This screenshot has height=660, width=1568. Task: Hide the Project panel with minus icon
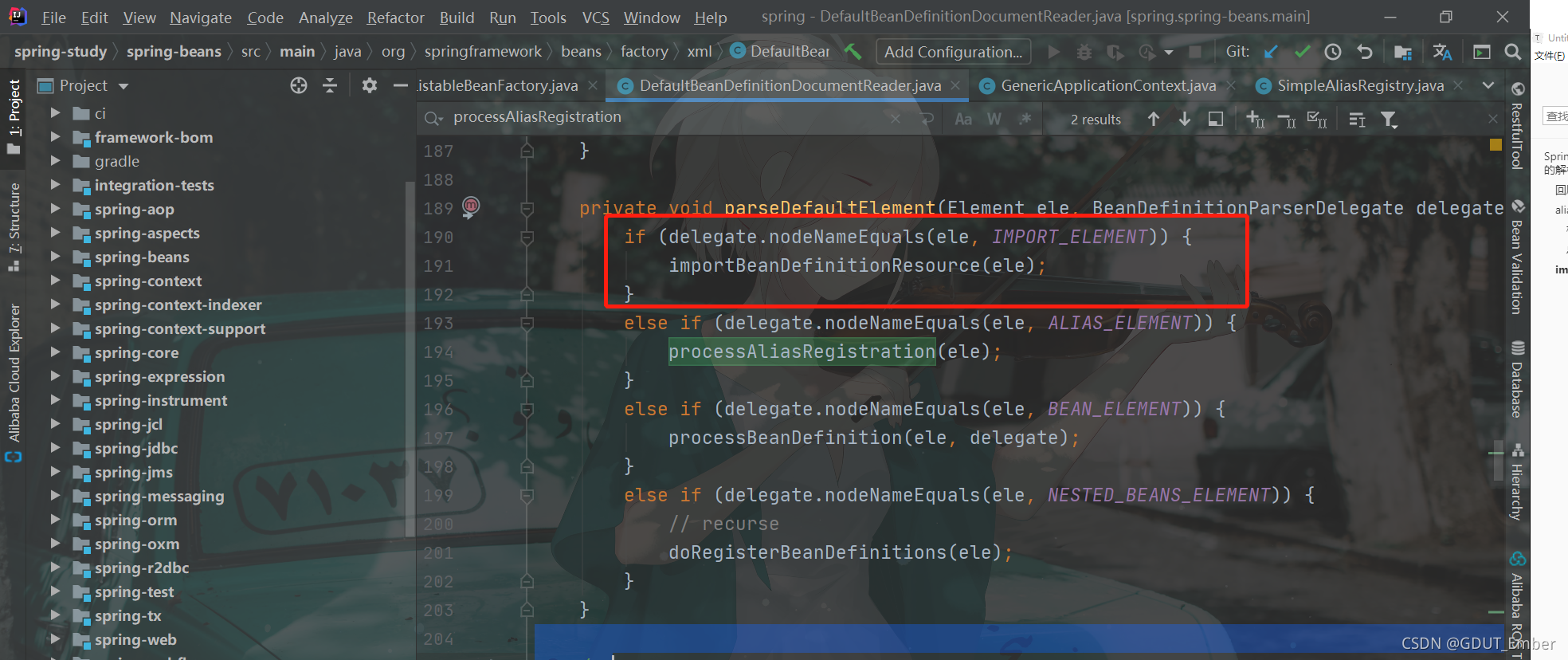coord(401,85)
